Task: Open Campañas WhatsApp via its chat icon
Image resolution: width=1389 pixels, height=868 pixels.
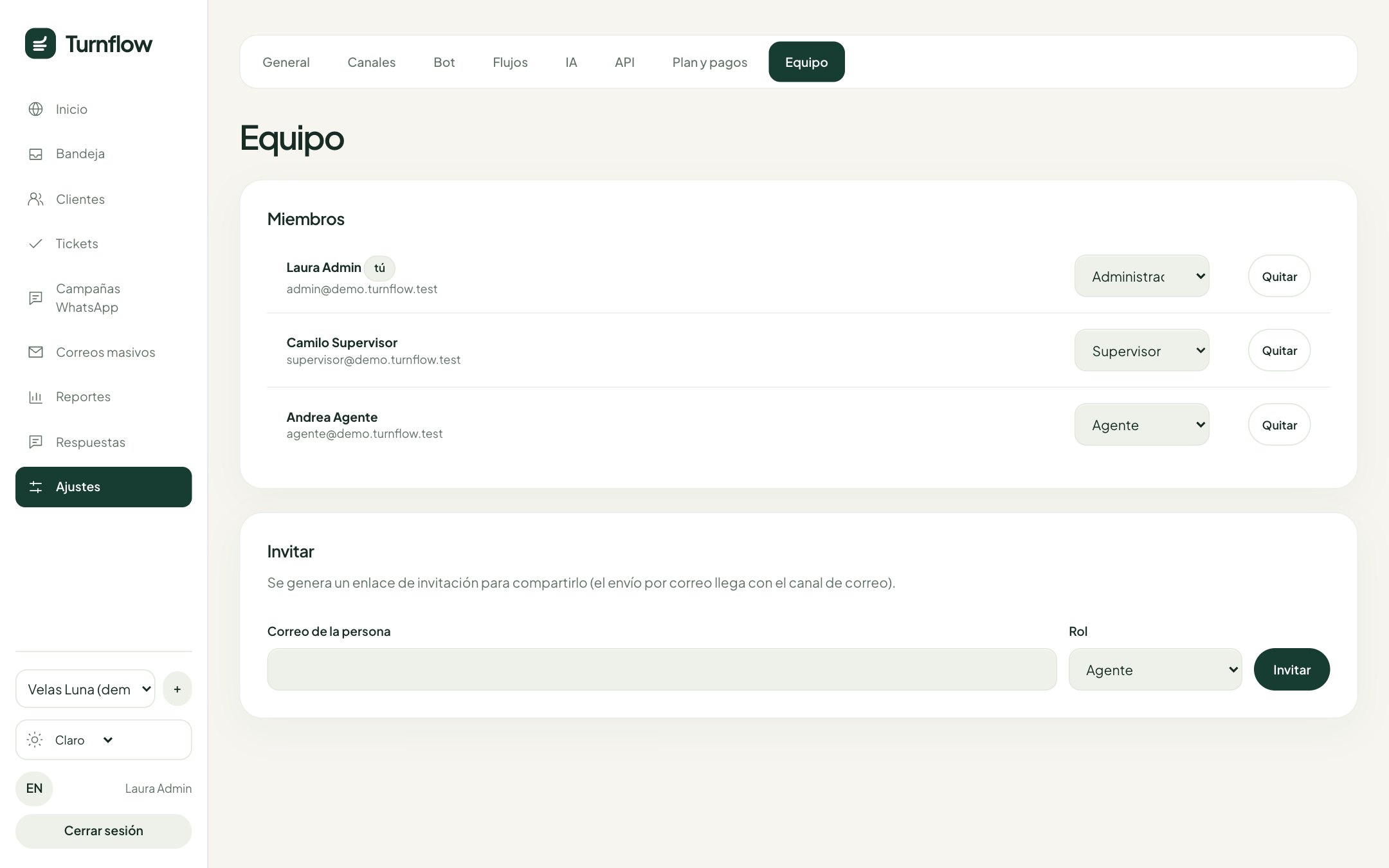Action: click(36, 298)
